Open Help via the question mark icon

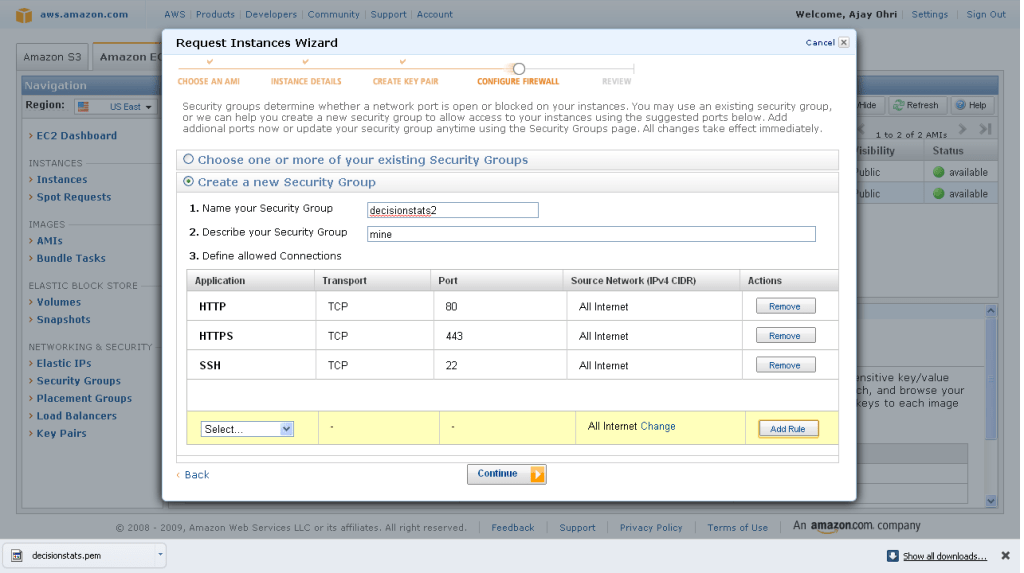960,105
